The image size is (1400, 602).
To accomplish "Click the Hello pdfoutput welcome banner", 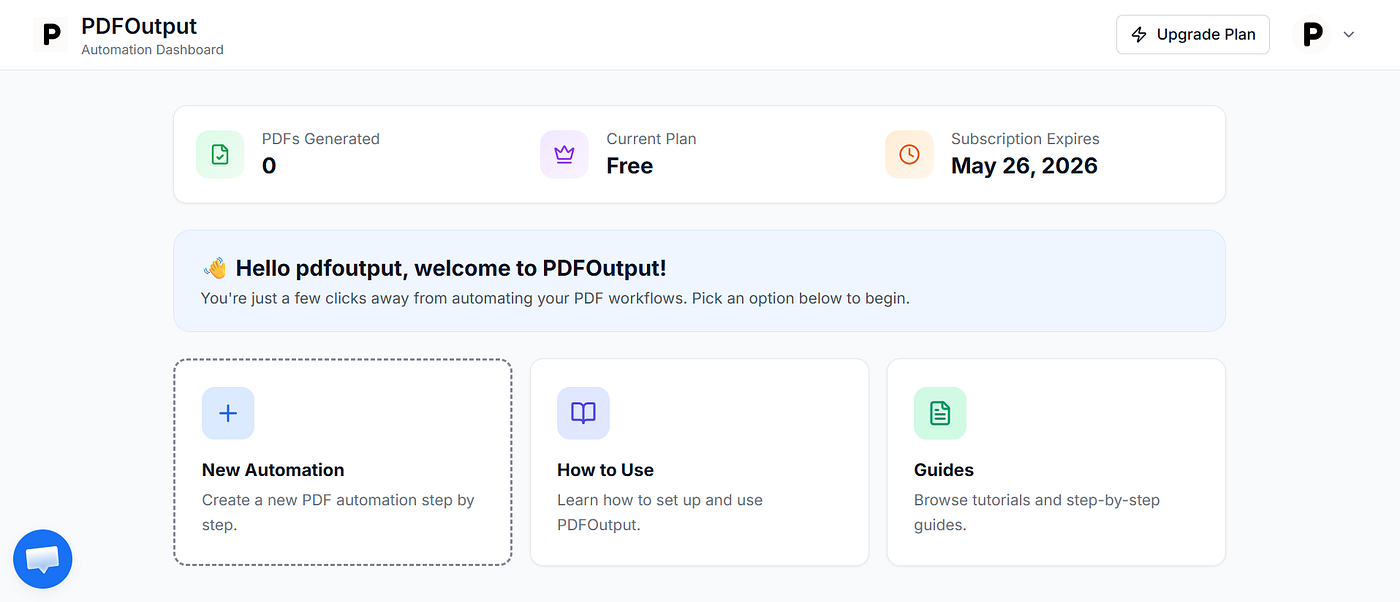I will [699, 281].
